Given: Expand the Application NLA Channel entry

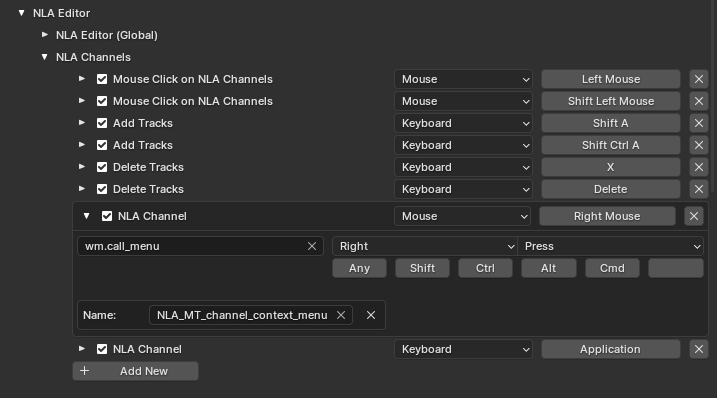Looking at the screenshot, I should point(82,349).
